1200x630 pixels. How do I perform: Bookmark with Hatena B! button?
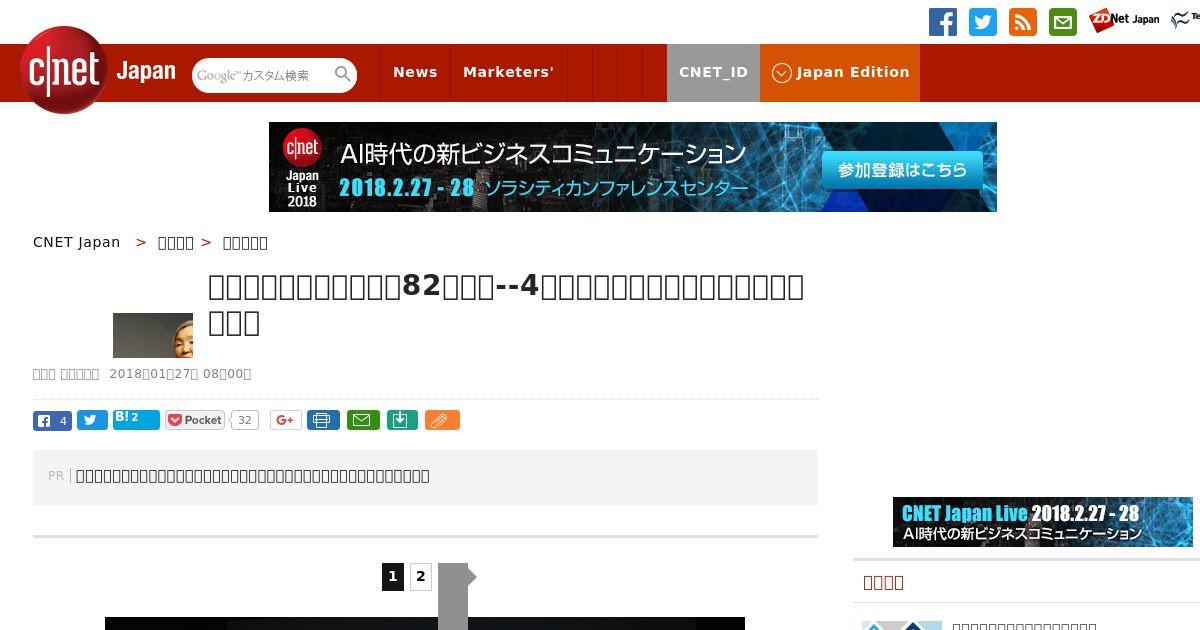tap(136, 419)
